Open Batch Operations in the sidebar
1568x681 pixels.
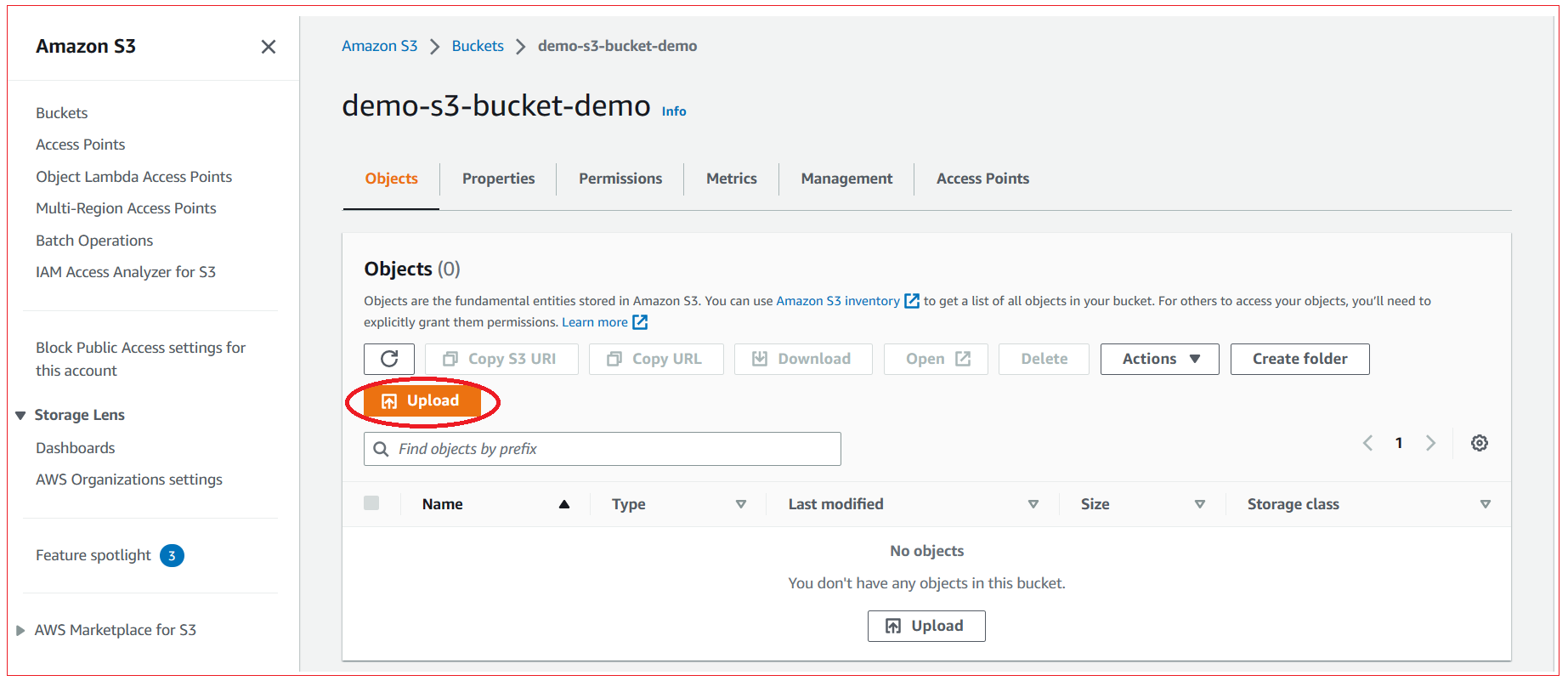coord(94,241)
